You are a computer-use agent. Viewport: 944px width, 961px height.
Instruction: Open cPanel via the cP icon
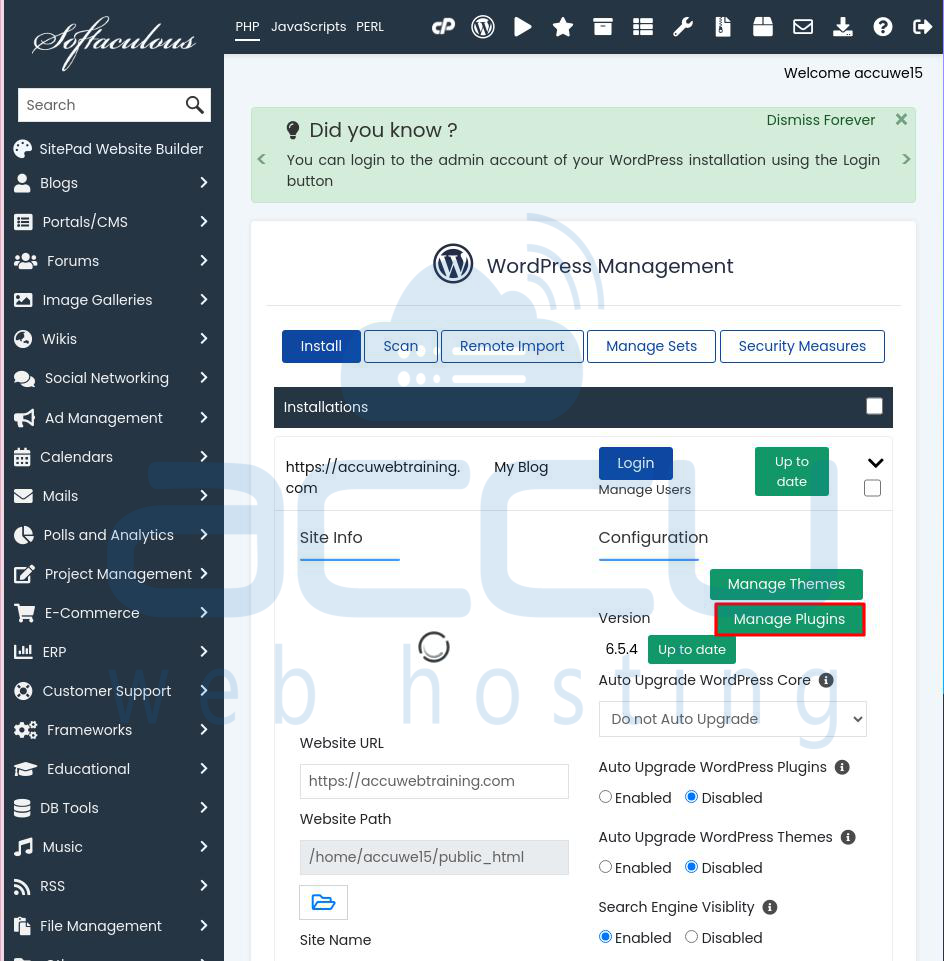(x=443, y=27)
